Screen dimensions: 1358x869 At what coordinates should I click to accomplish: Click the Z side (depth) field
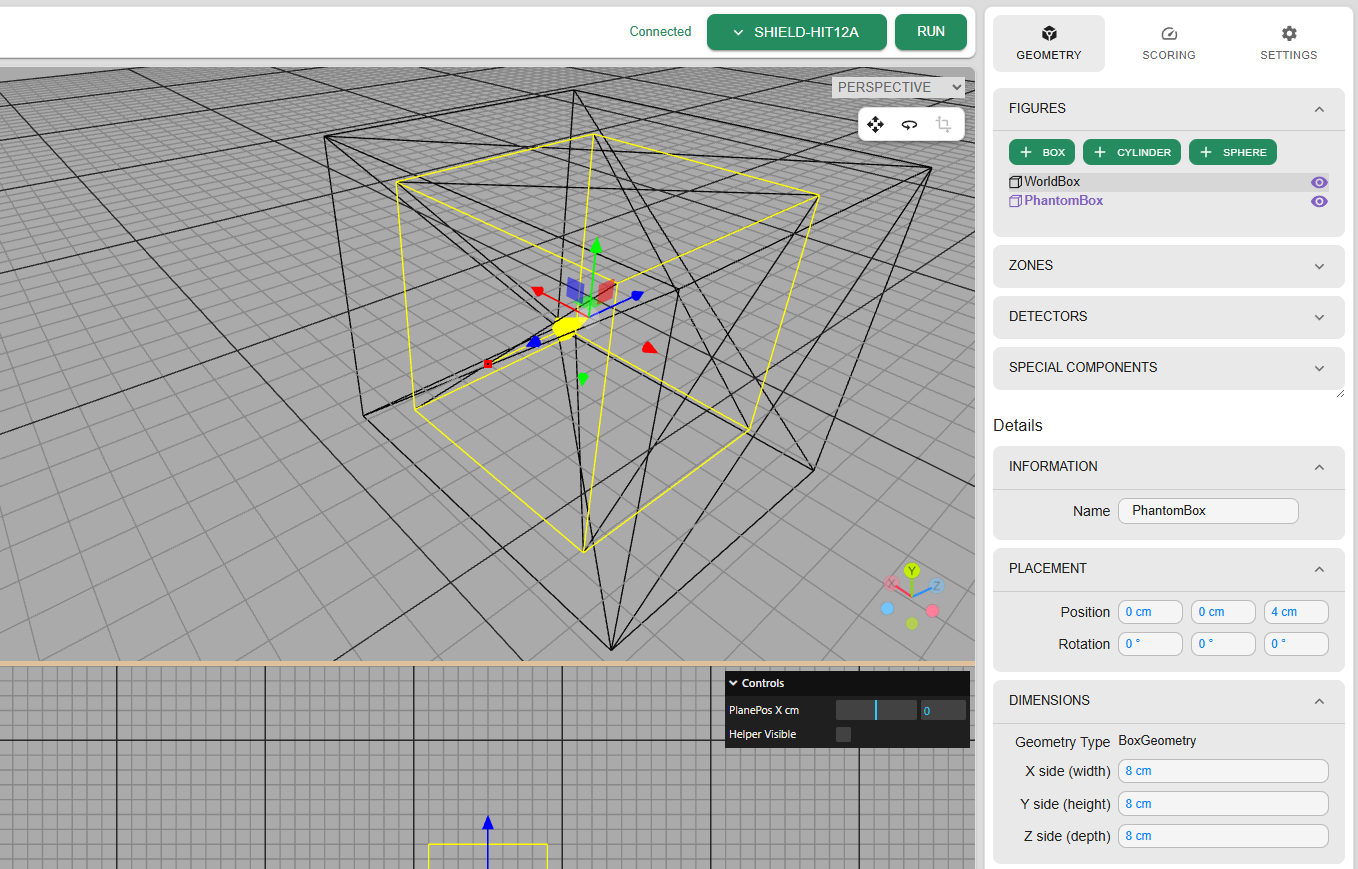click(x=1223, y=835)
